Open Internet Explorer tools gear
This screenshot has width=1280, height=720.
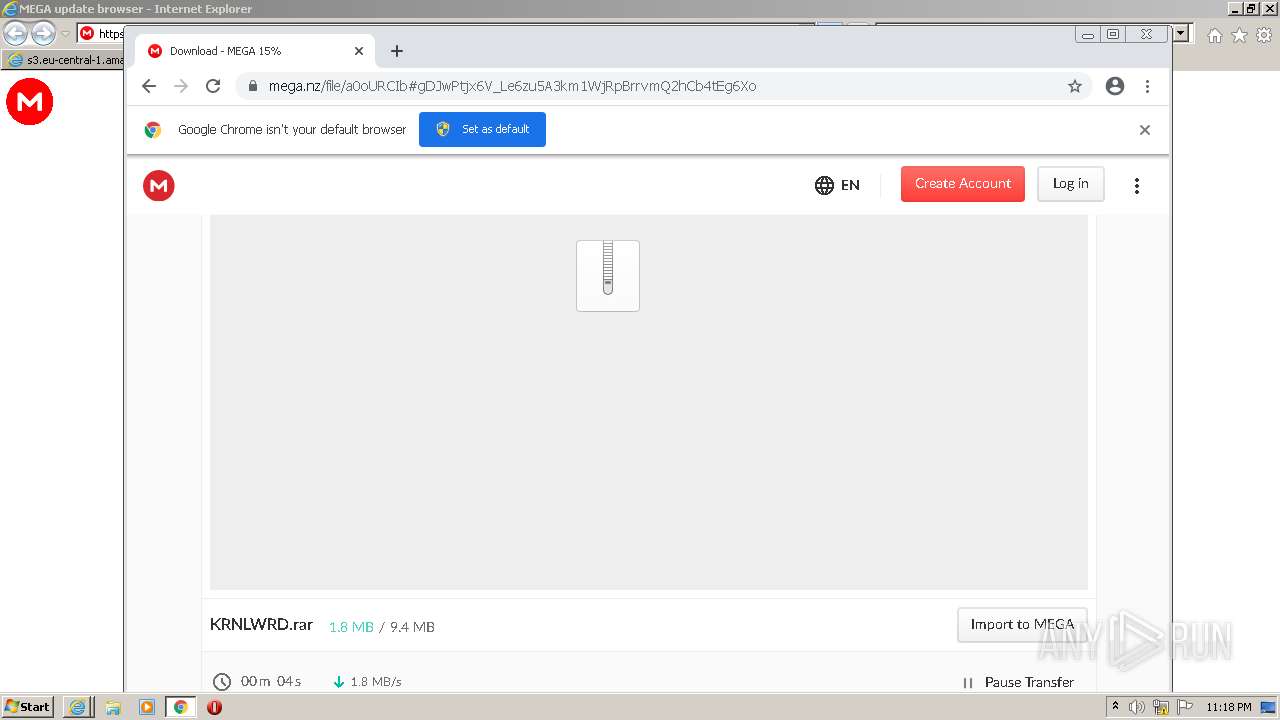click(1264, 35)
